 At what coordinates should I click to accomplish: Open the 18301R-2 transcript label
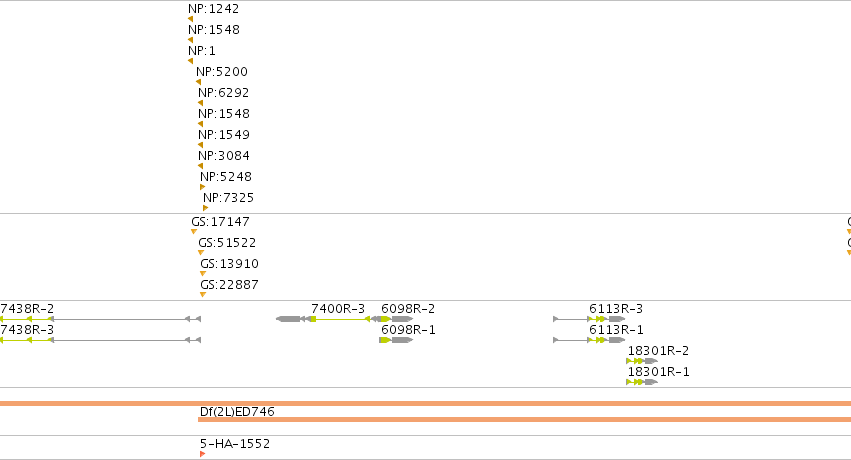coord(658,351)
